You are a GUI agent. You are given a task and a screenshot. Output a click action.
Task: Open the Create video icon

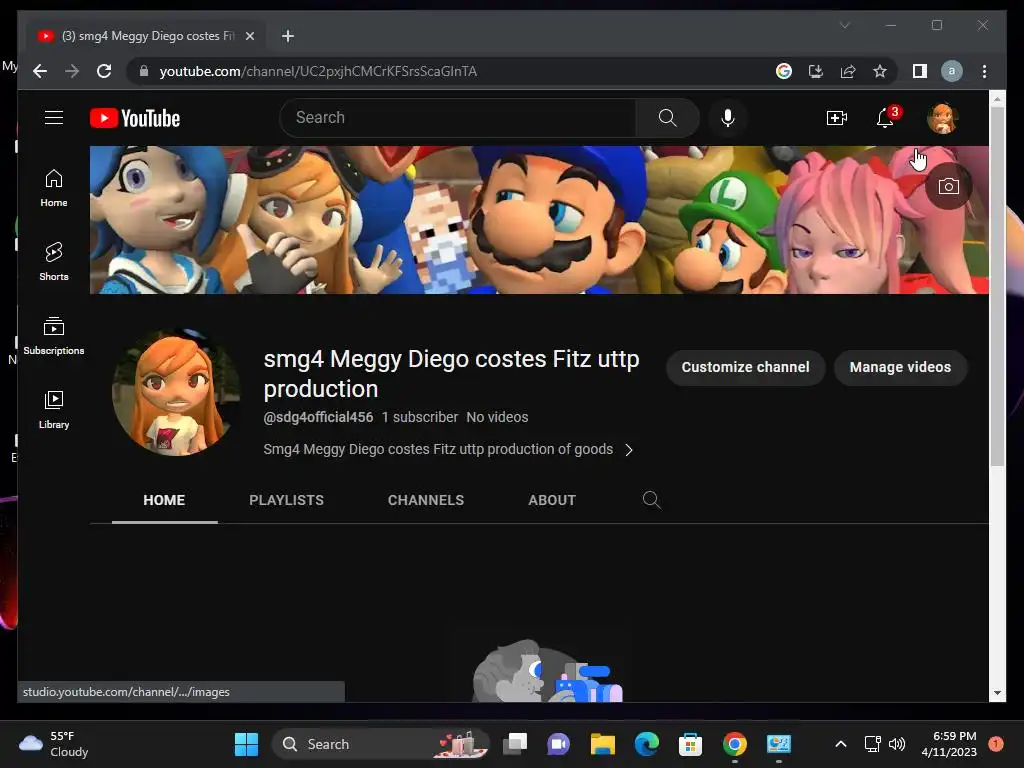click(837, 118)
